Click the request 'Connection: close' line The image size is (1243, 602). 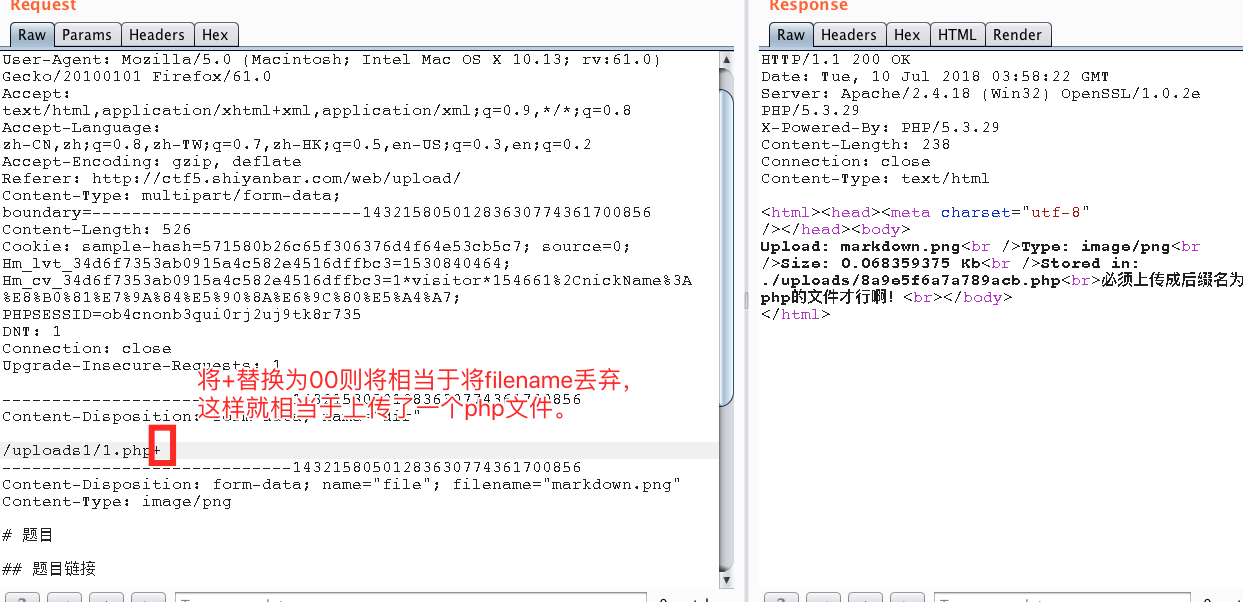coord(86,349)
